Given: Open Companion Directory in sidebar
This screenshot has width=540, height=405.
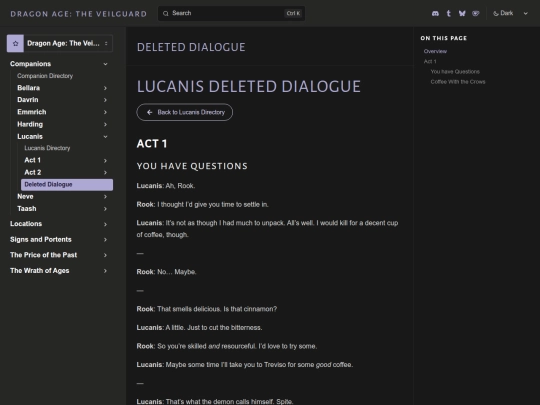Looking at the screenshot, I should pyautogui.click(x=45, y=76).
